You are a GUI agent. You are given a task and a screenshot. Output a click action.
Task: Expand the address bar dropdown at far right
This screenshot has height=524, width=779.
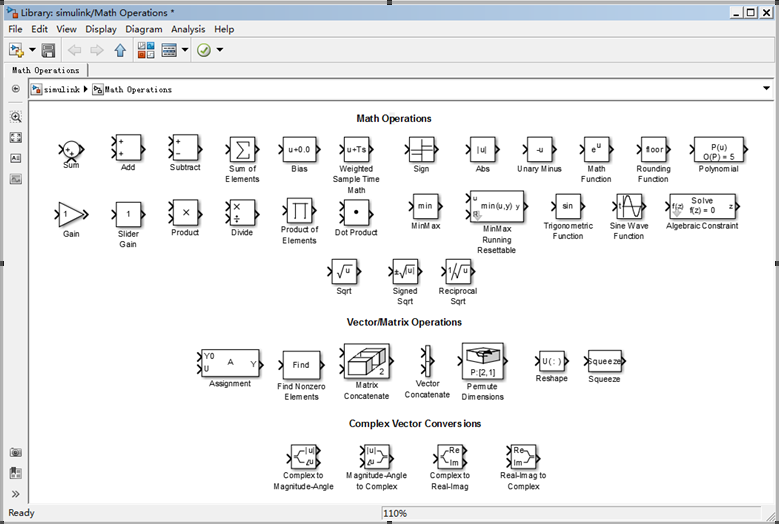(766, 89)
